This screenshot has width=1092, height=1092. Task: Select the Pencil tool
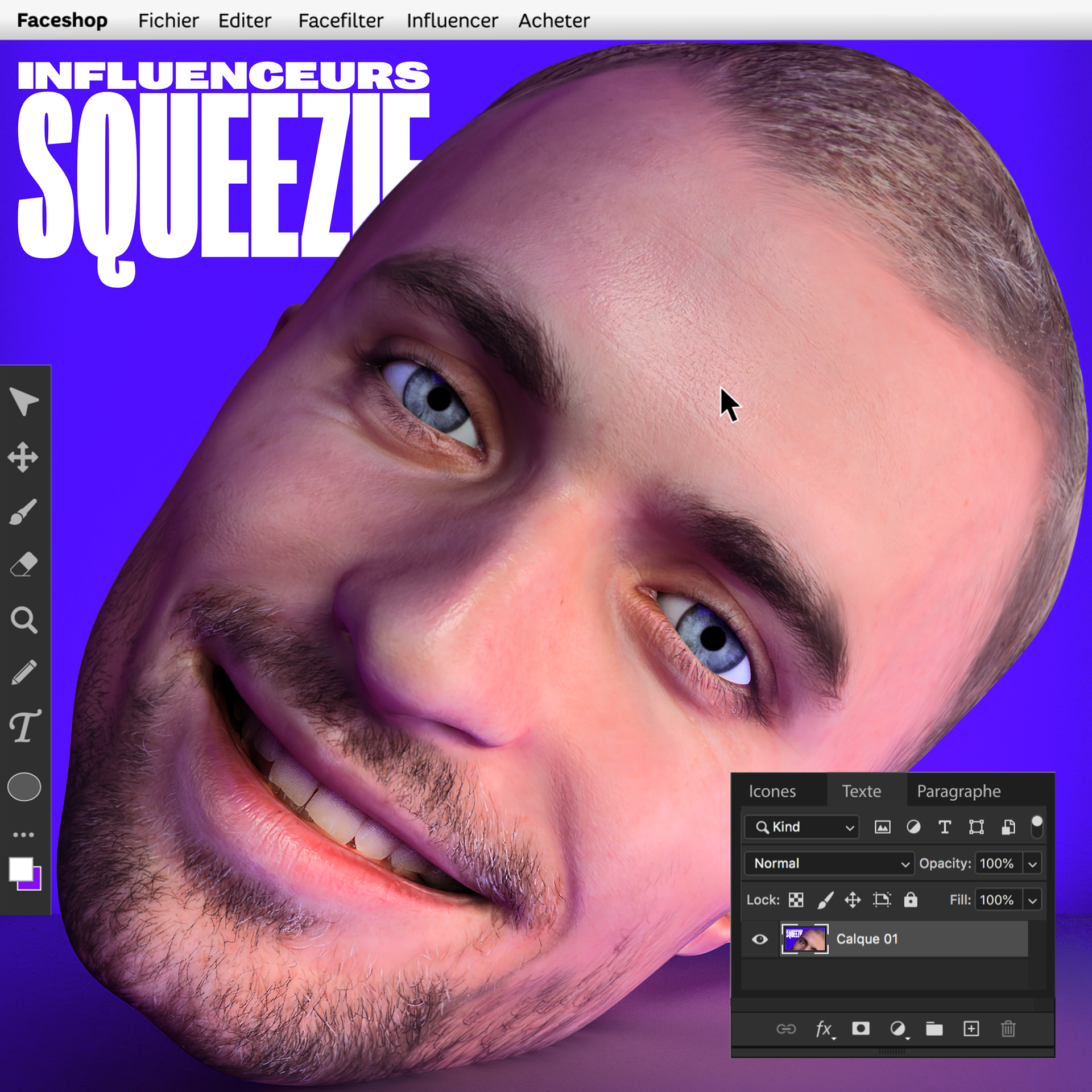point(23,673)
